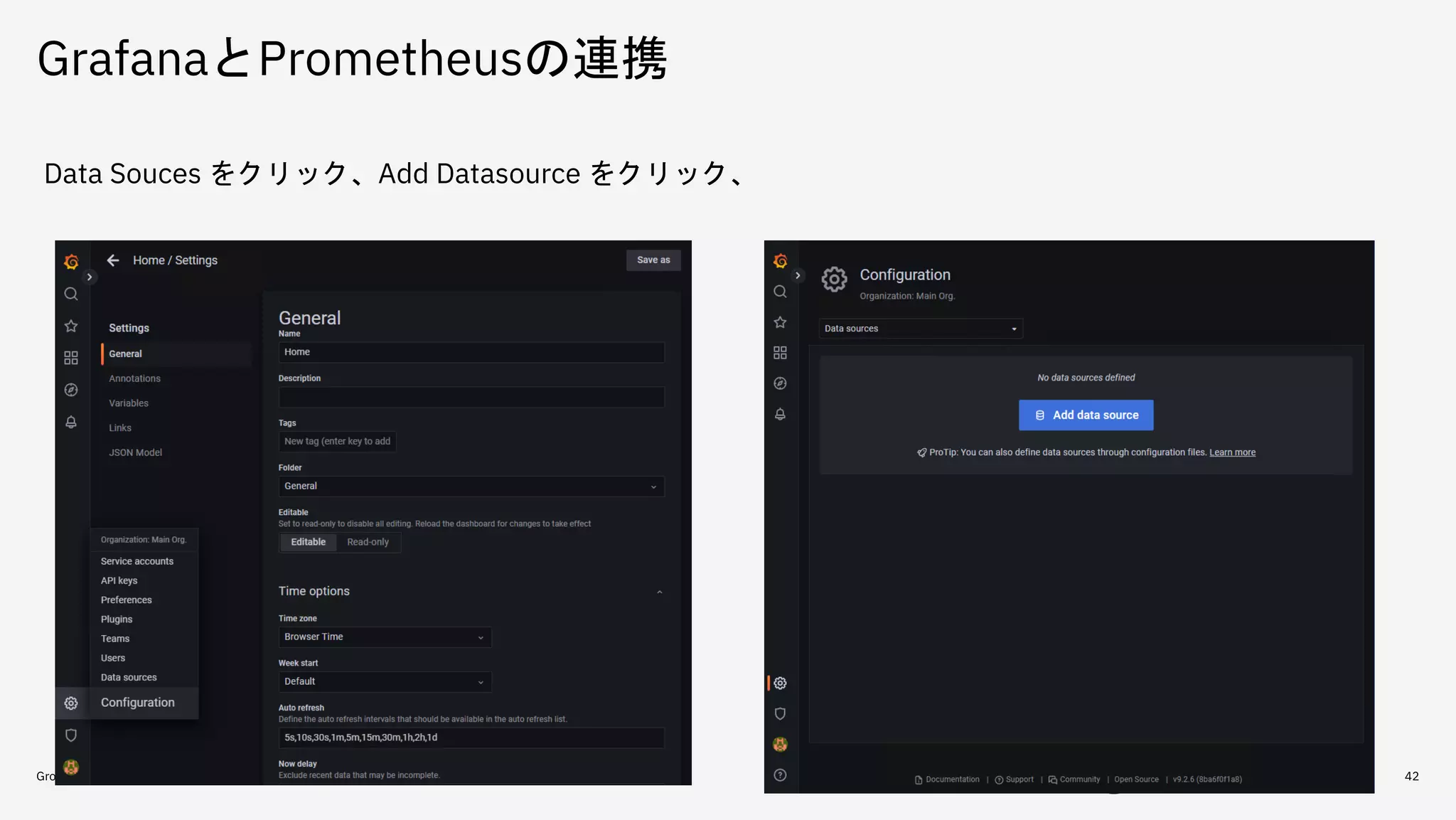Viewport: 1456px width, 820px height.
Task: Click Configuration label in flyout menu
Action: coord(138,703)
